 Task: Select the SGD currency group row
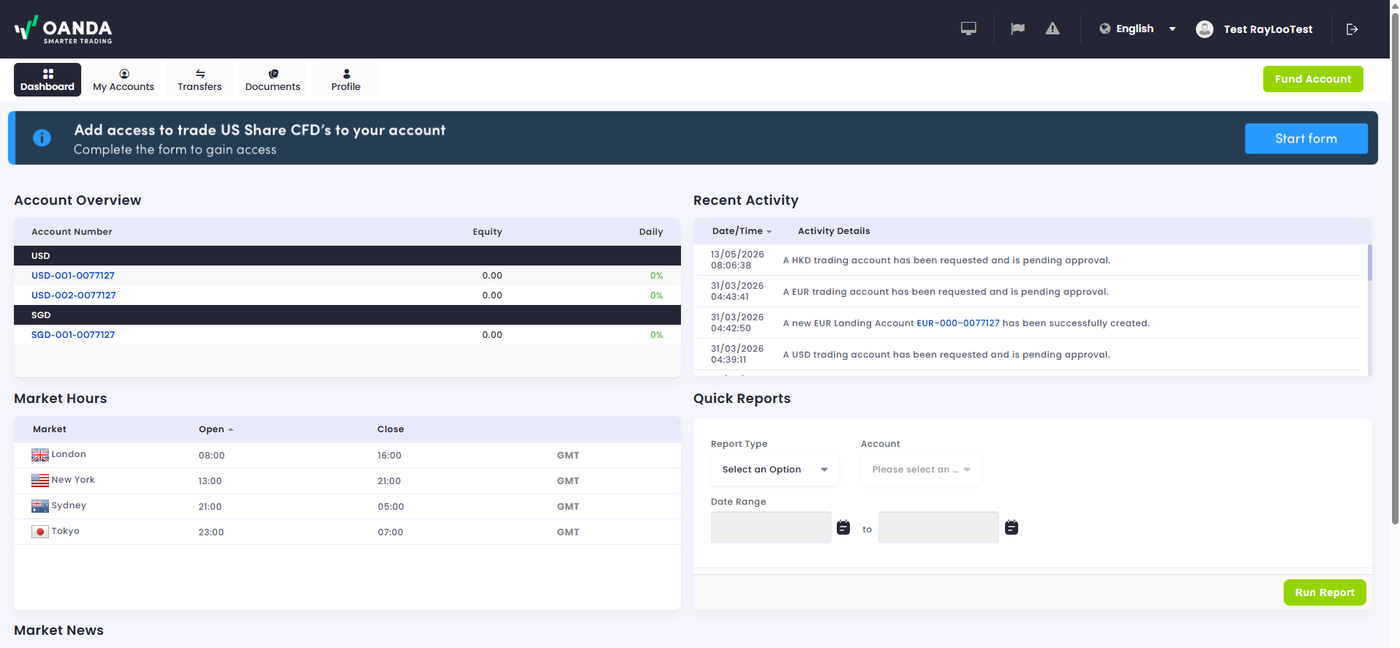347,315
